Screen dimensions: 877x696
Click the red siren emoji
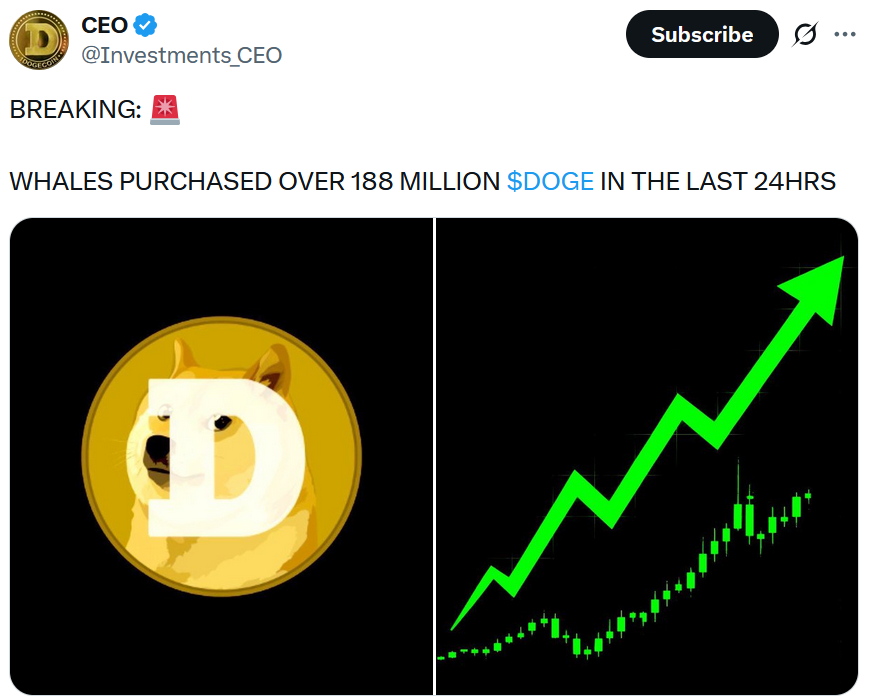coord(165,111)
